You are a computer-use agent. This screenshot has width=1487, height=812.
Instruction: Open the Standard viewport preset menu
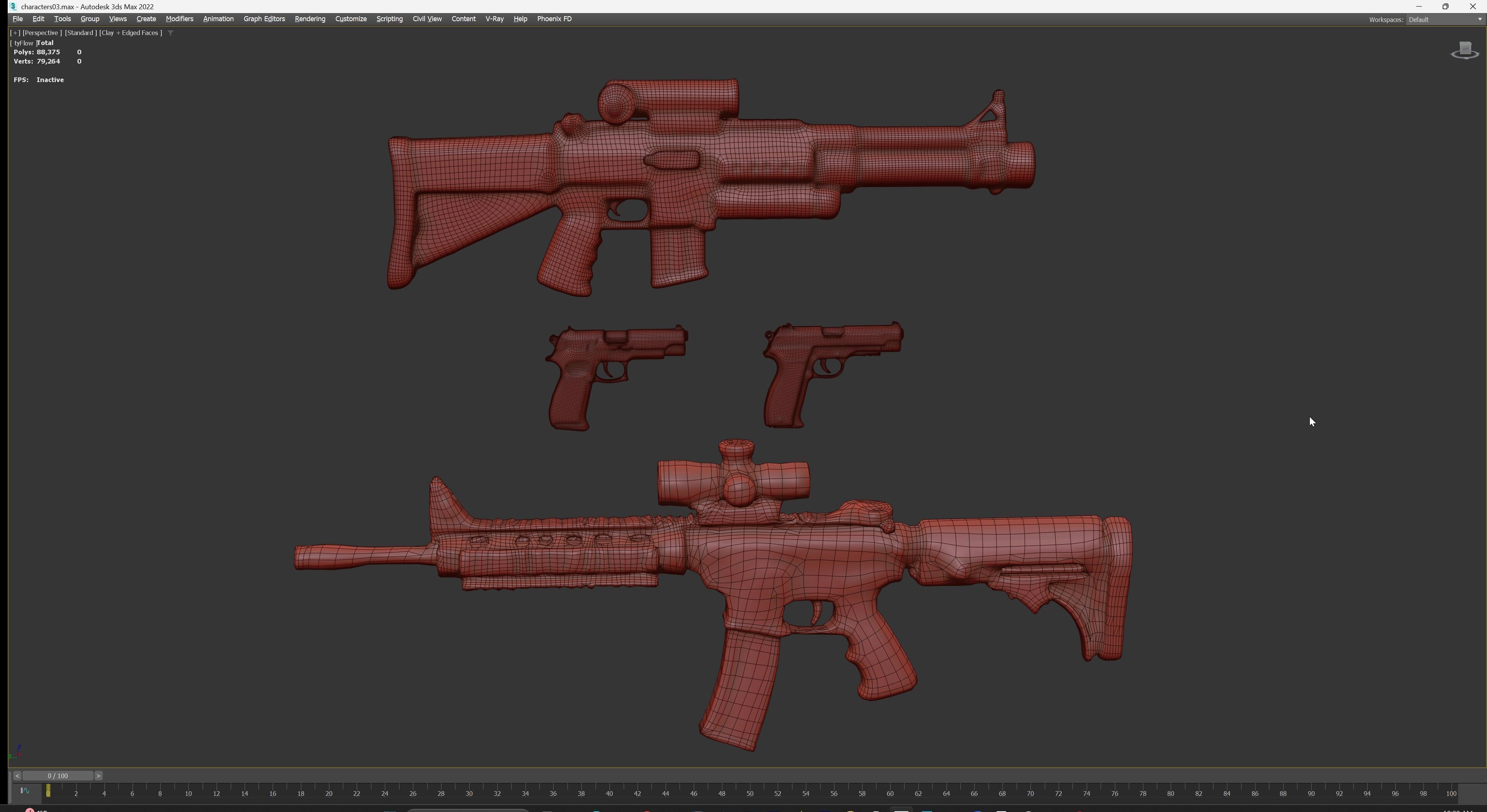80,33
